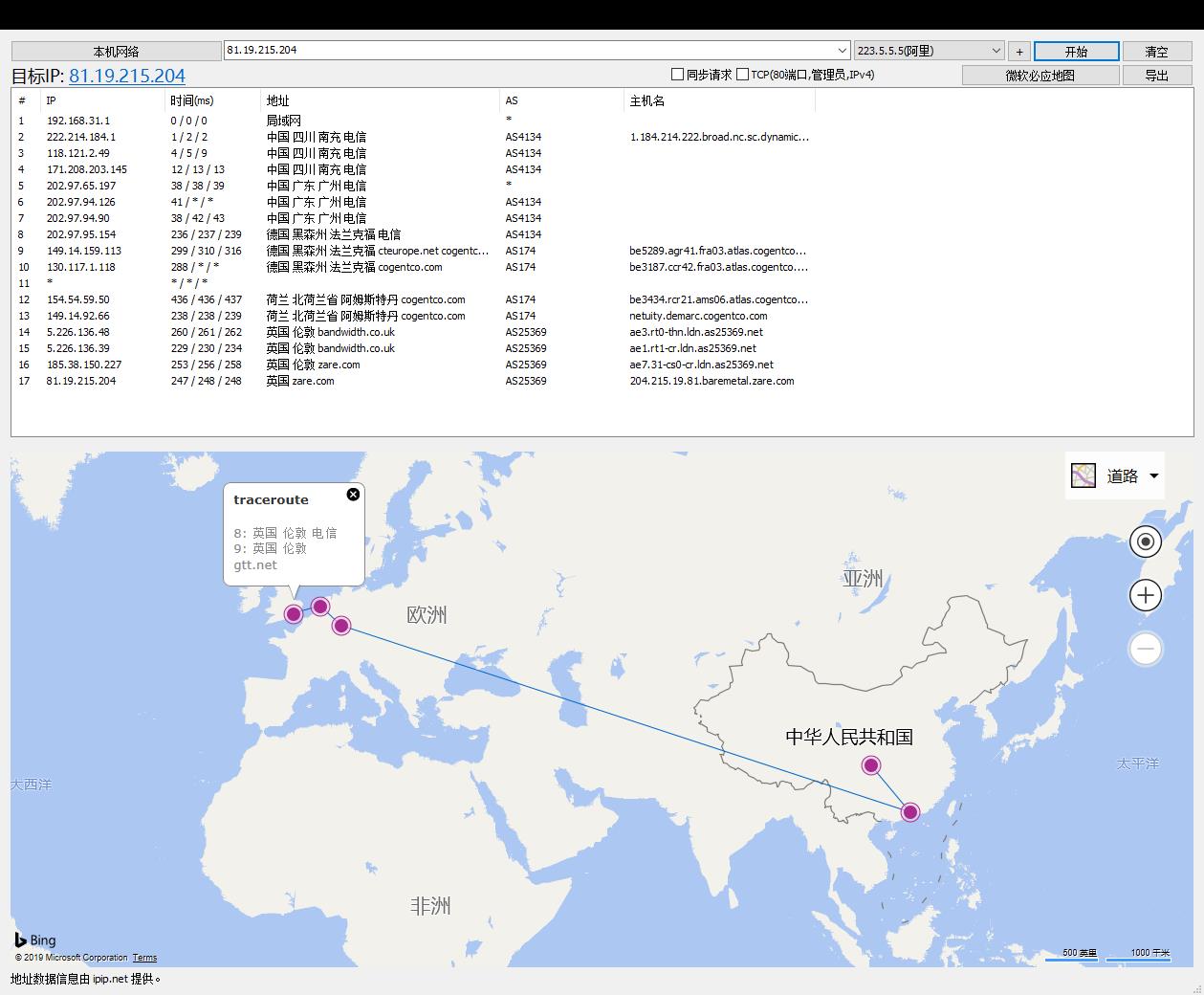This screenshot has width=1204, height=995.
Task: Expand the target IP address dropdown
Action: tap(842, 51)
